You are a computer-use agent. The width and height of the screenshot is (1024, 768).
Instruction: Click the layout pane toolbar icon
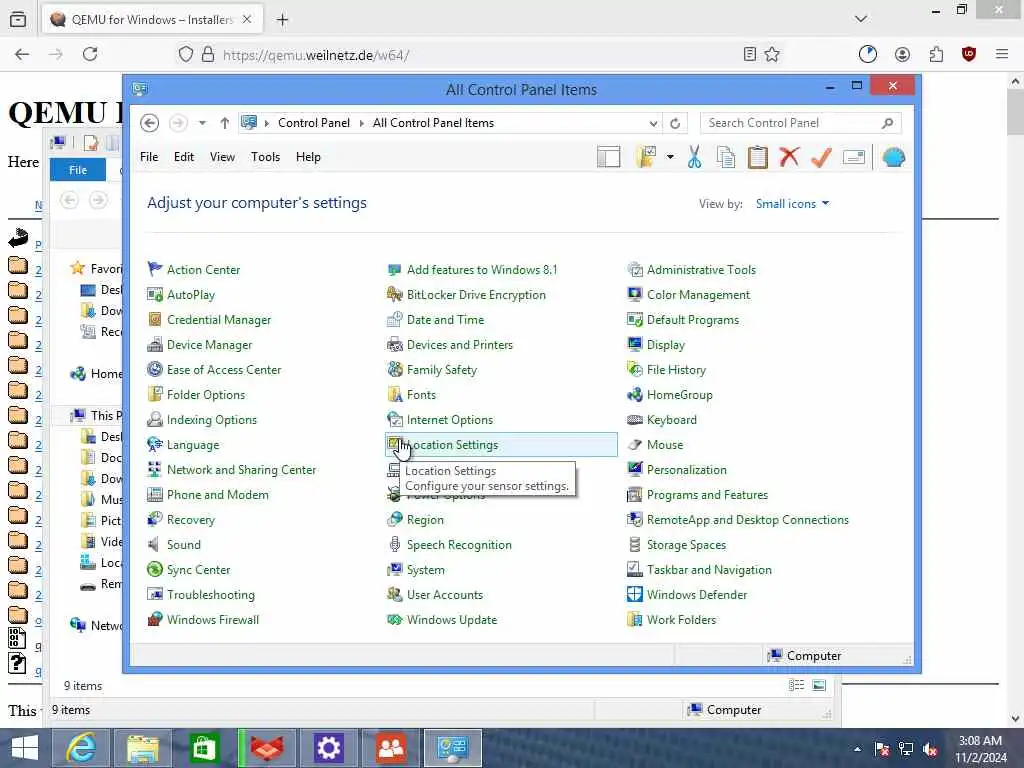[x=608, y=157]
